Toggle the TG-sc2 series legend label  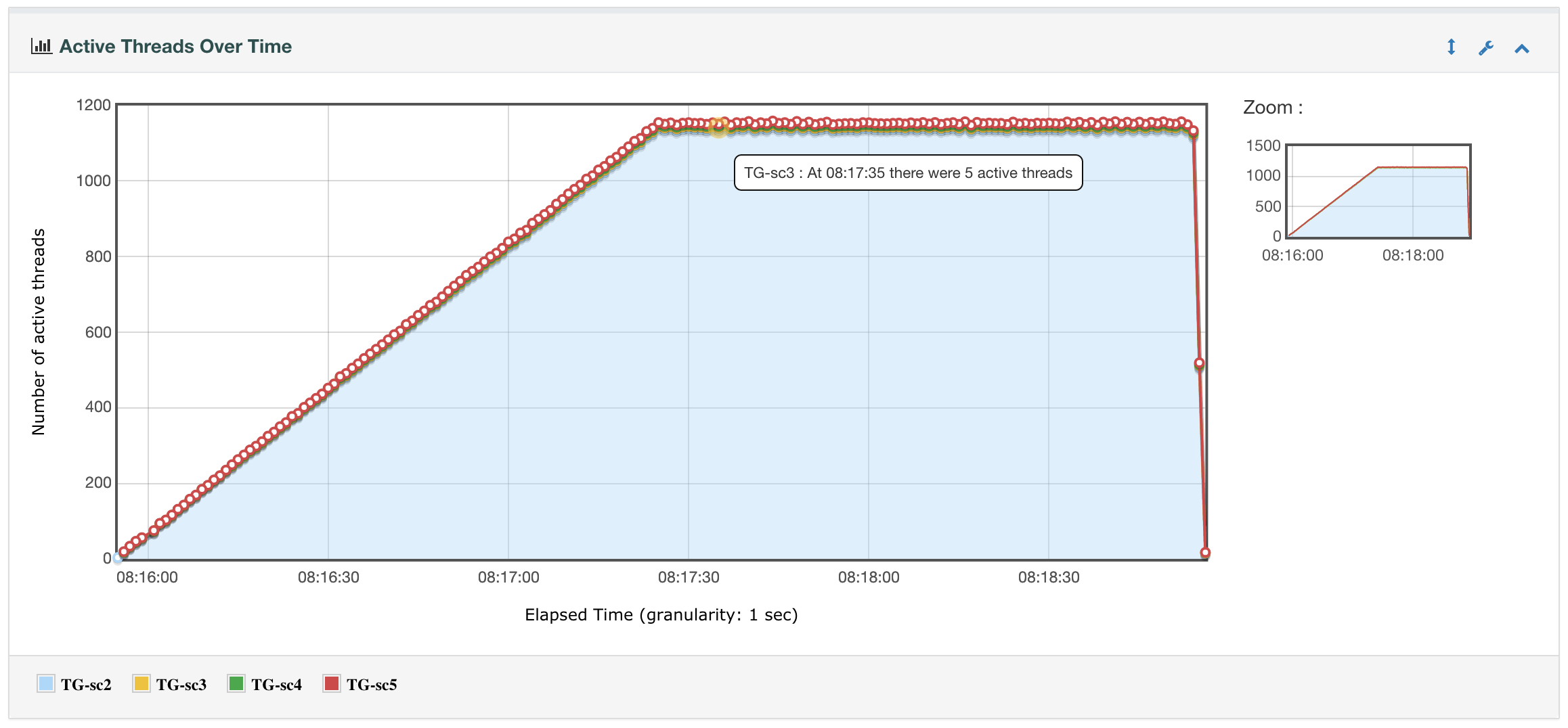[86, 685]
